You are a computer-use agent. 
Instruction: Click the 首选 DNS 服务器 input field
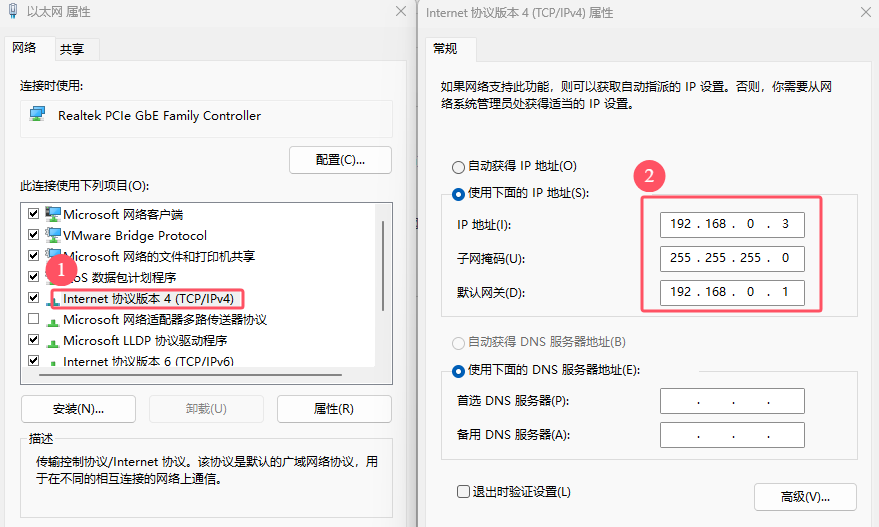[732, 401]
